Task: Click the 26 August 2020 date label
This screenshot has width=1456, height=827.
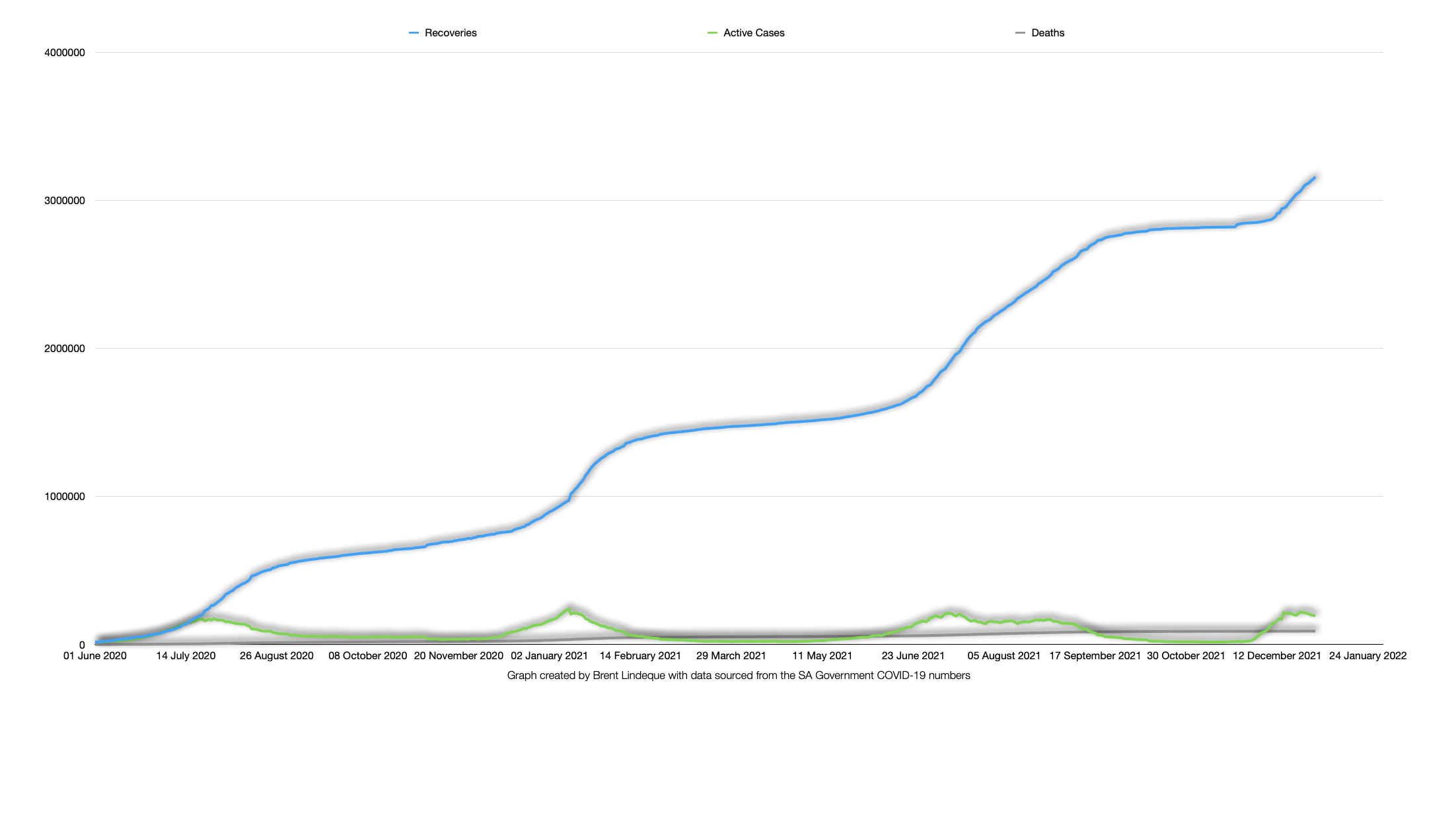Action: point(277,656)
